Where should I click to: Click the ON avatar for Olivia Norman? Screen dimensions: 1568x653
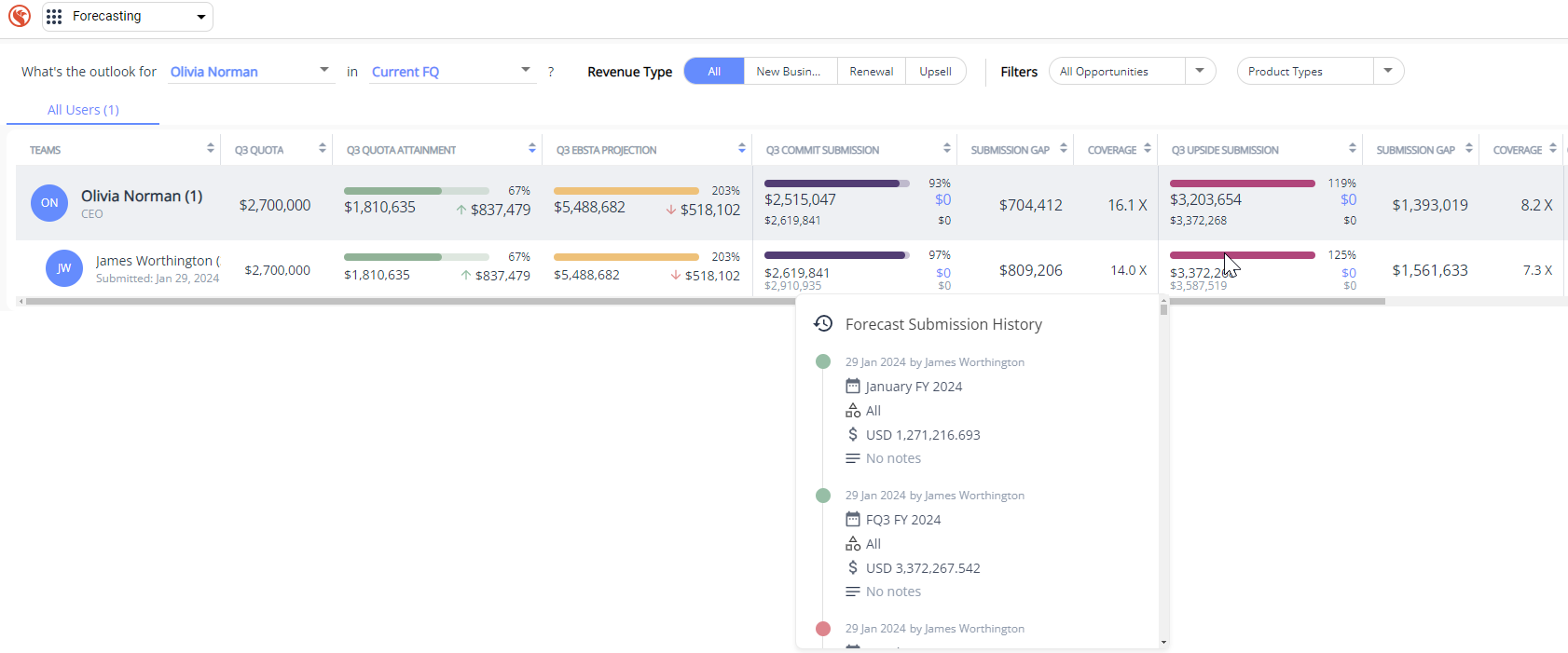click(49, 203)
